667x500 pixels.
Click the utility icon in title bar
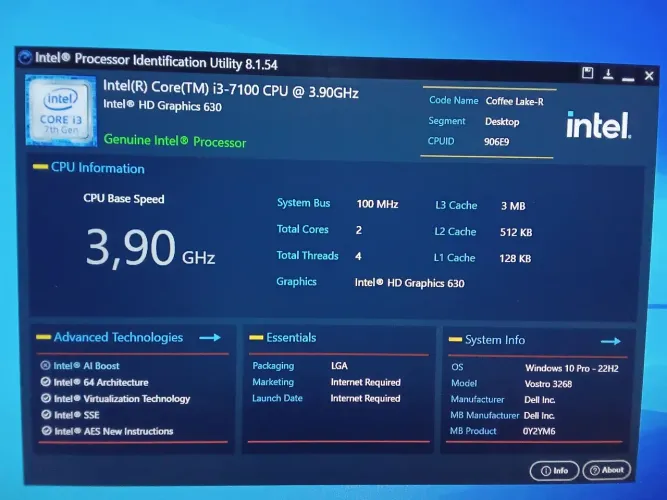25,57
